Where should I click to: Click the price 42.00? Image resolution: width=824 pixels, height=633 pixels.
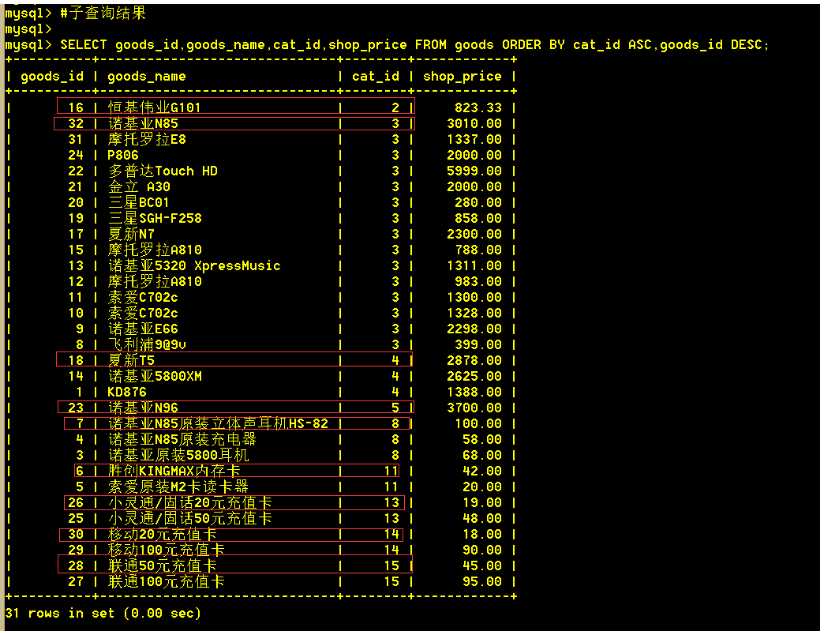pyautogui.click(x=482, y=471)
